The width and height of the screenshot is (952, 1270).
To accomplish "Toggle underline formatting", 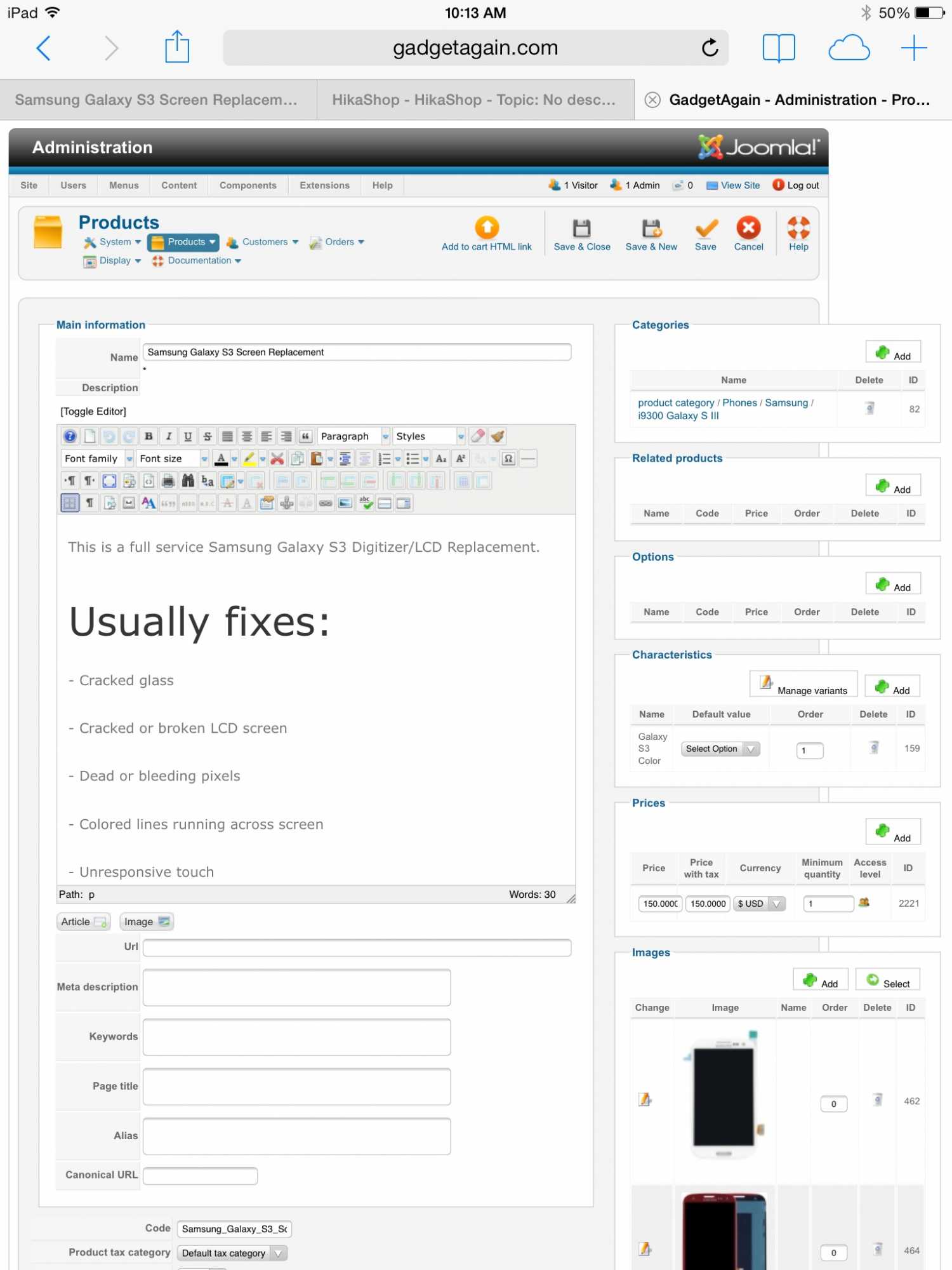I will tap(188, 436).
